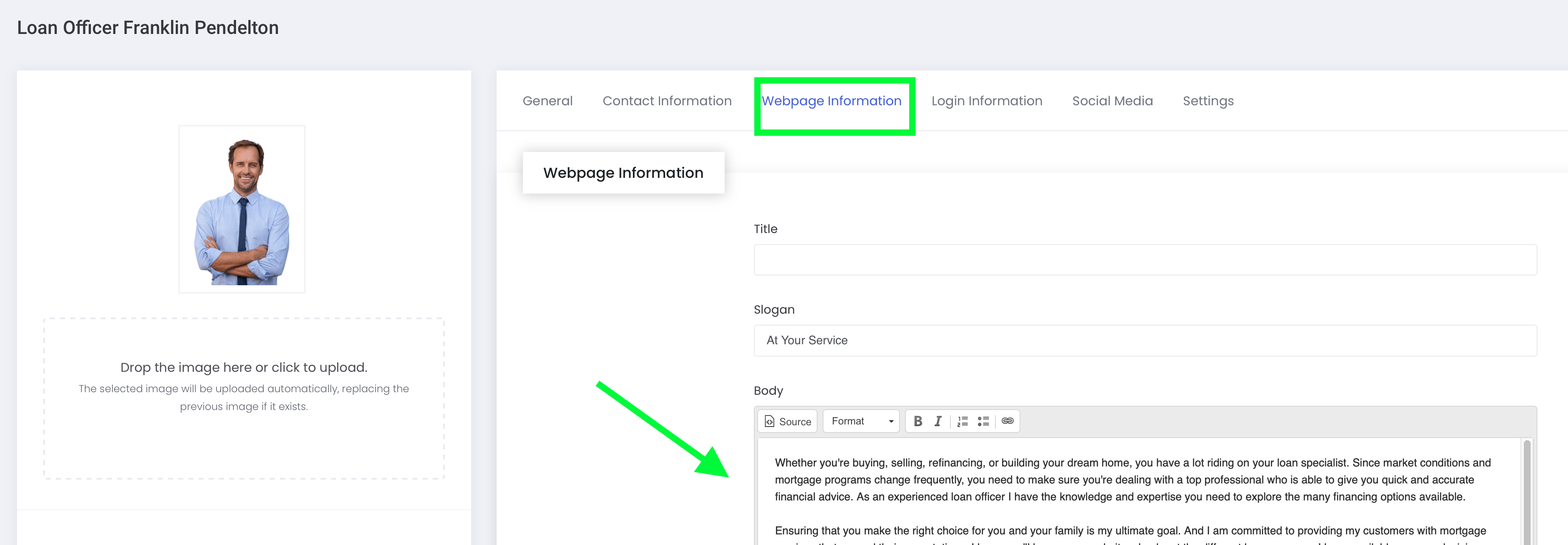1568x545 pixels.
Task: Insert numbered list in Body editor
Action: tap(962, 421)
